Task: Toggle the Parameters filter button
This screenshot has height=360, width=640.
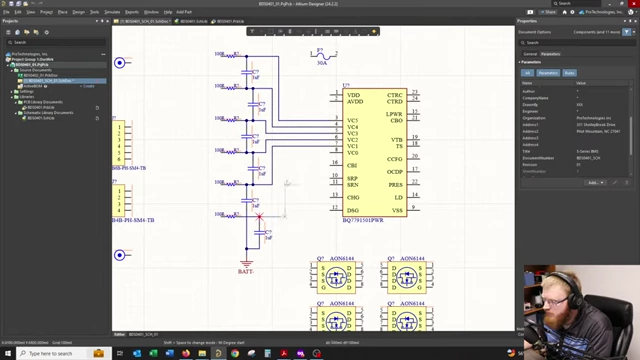Action: tap(548, 73)
